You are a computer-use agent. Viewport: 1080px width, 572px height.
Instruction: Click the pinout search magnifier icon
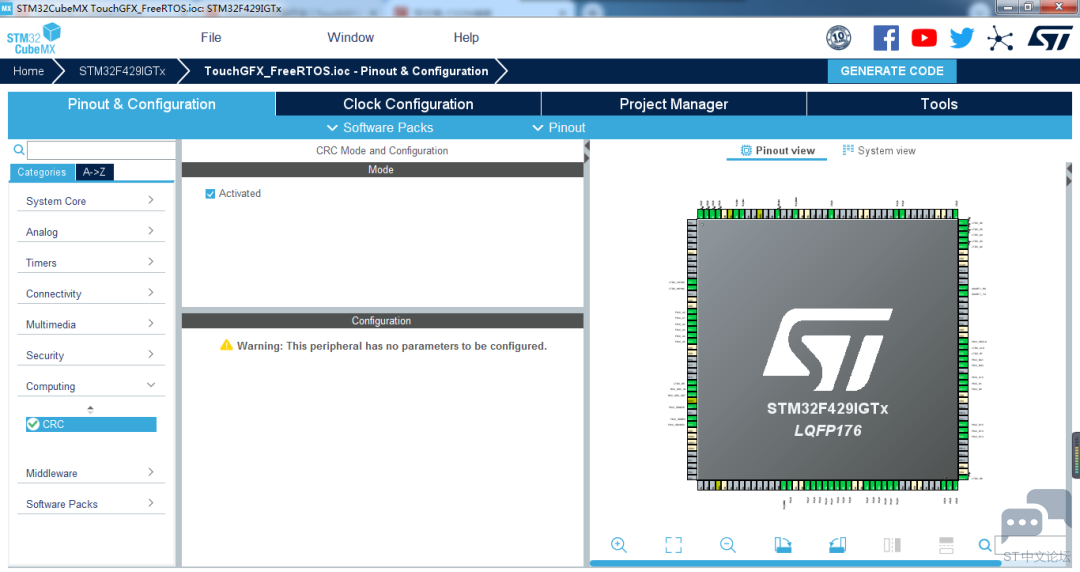pos(985,545)
